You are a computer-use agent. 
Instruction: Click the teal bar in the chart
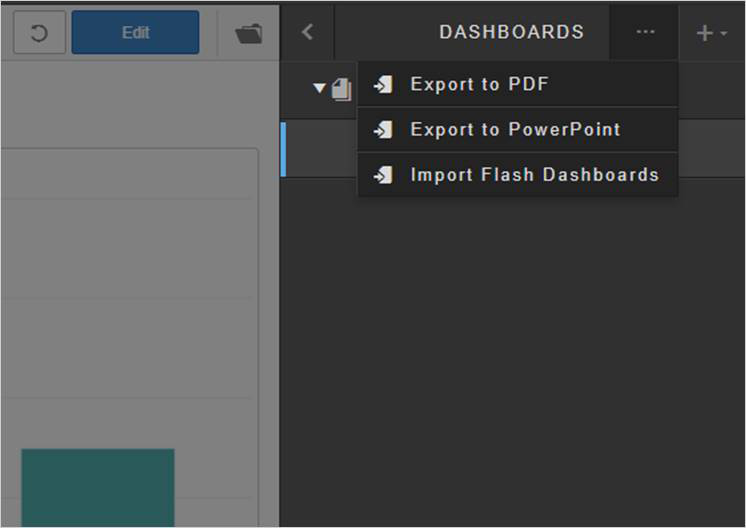point(98,487)
